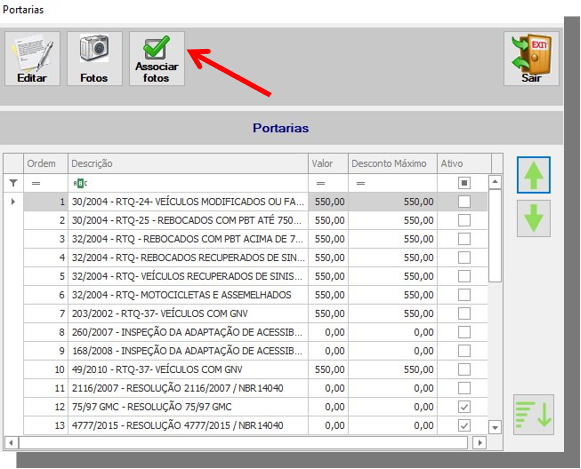Click horizontal scrollbar right arrow

(480, 443)
